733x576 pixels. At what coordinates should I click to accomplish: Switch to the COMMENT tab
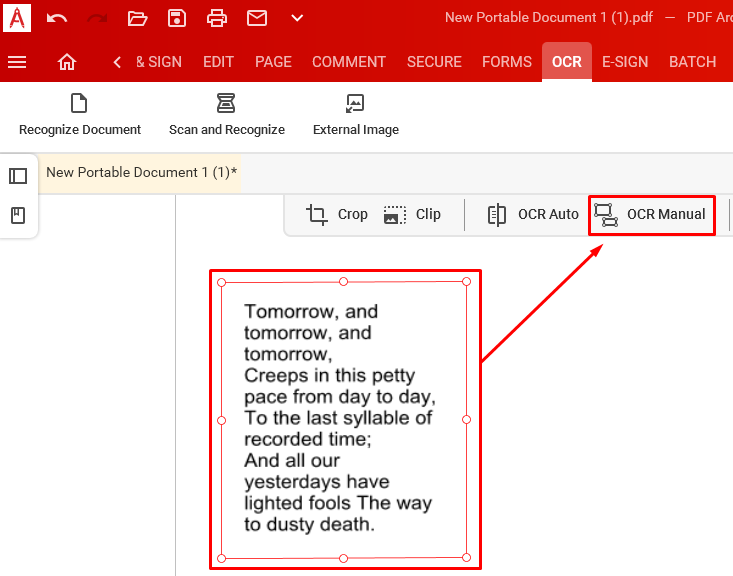click(x=349, y=62)
